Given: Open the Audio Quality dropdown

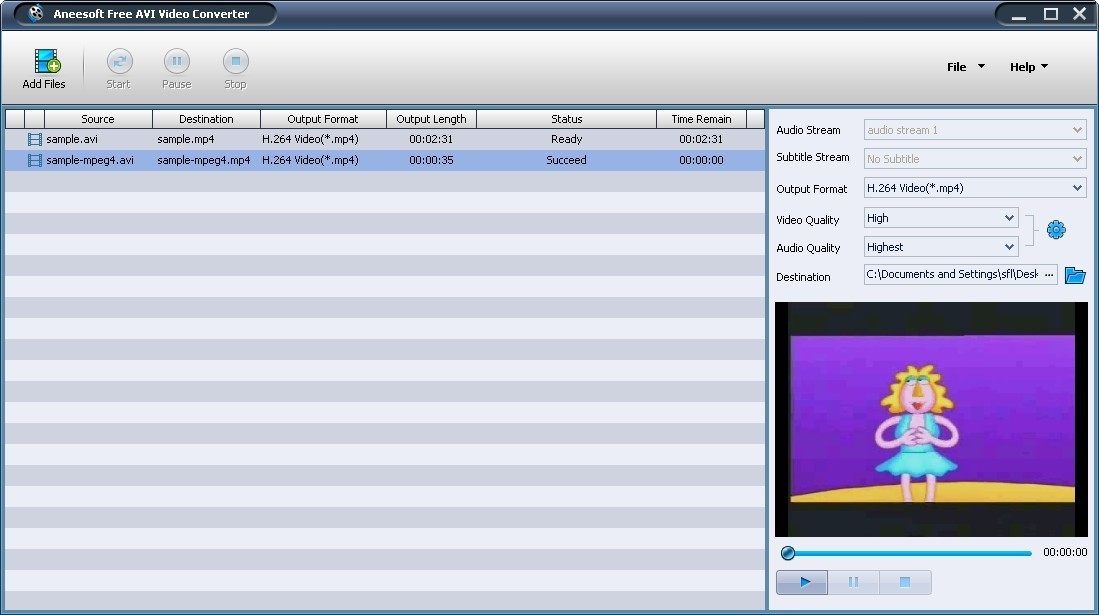Looking at the screenshot, I should 1008,246.
